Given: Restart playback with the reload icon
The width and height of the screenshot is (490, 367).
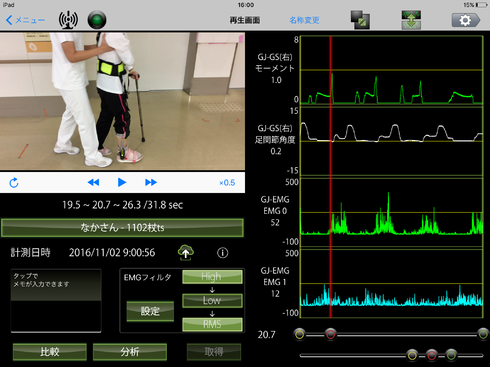Looking at the screenshot, I should [14, 183].
